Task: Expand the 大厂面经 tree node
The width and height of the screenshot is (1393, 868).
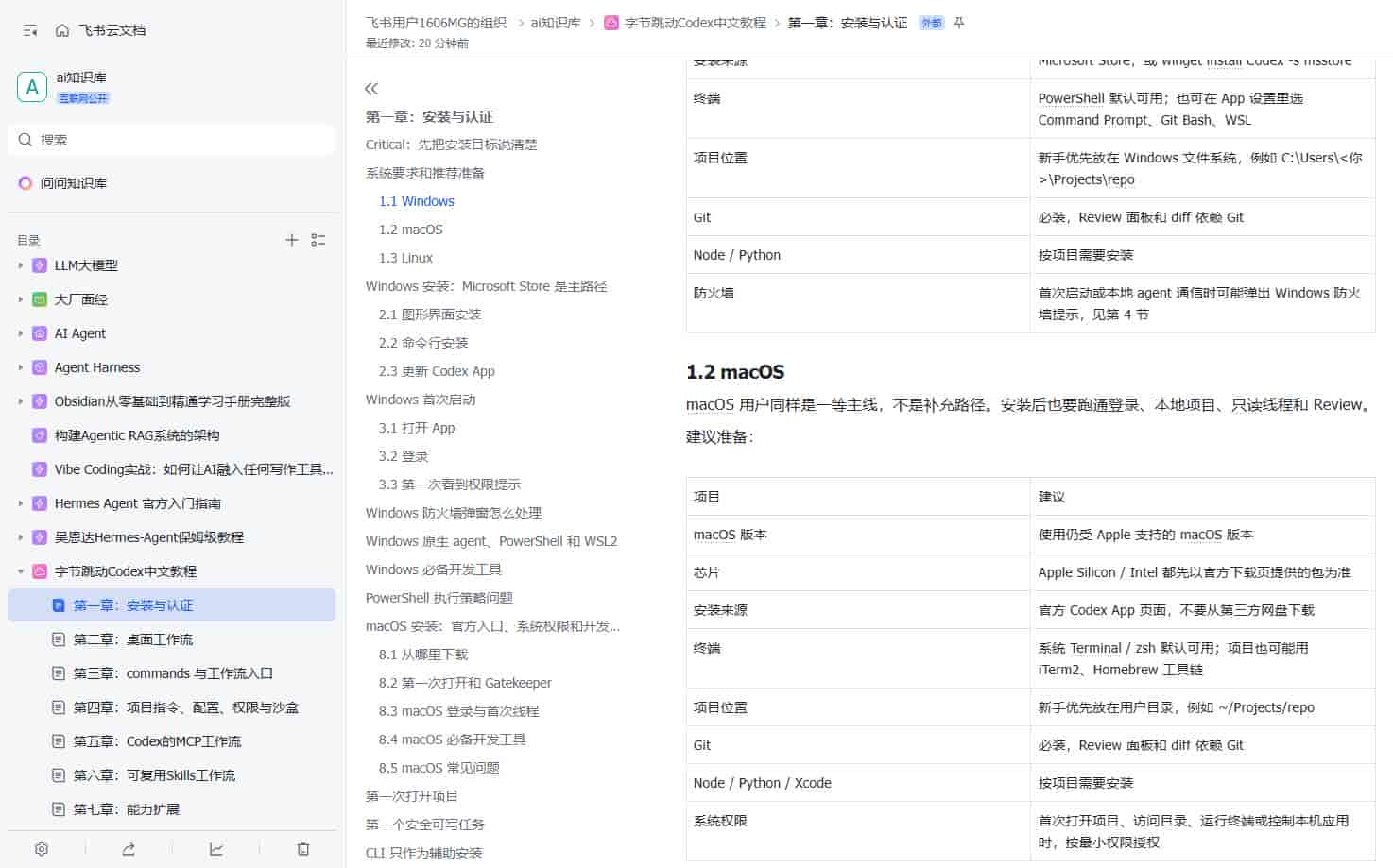Action: pos(21,299)
